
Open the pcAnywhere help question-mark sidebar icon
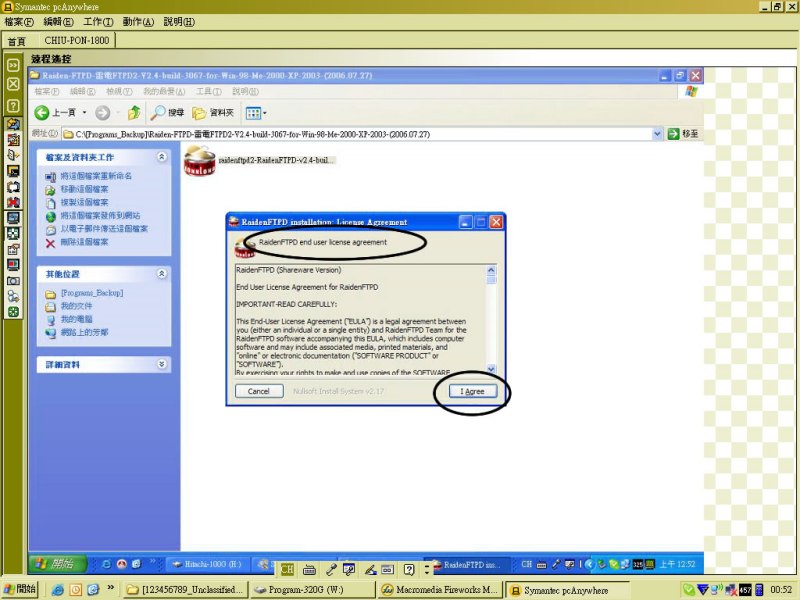[13, 106]
